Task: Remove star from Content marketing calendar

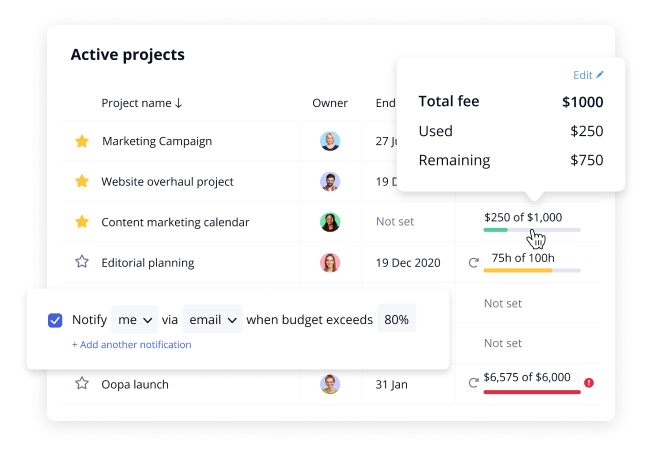Action: point(82,222)
